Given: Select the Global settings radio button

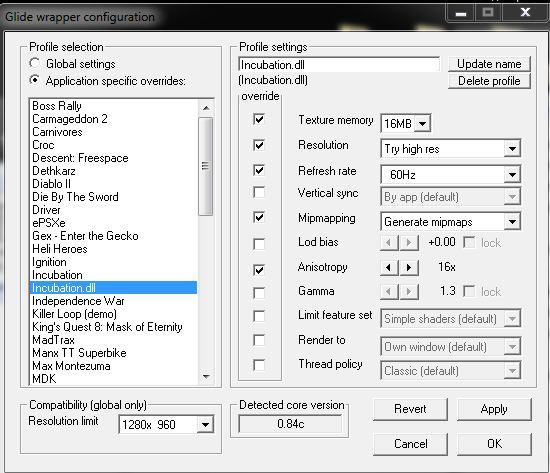Looking at the screenshot, I should tap(34, 64).
